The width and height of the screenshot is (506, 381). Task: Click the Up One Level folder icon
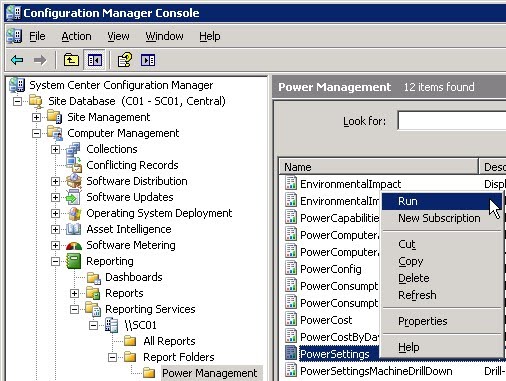71,60
